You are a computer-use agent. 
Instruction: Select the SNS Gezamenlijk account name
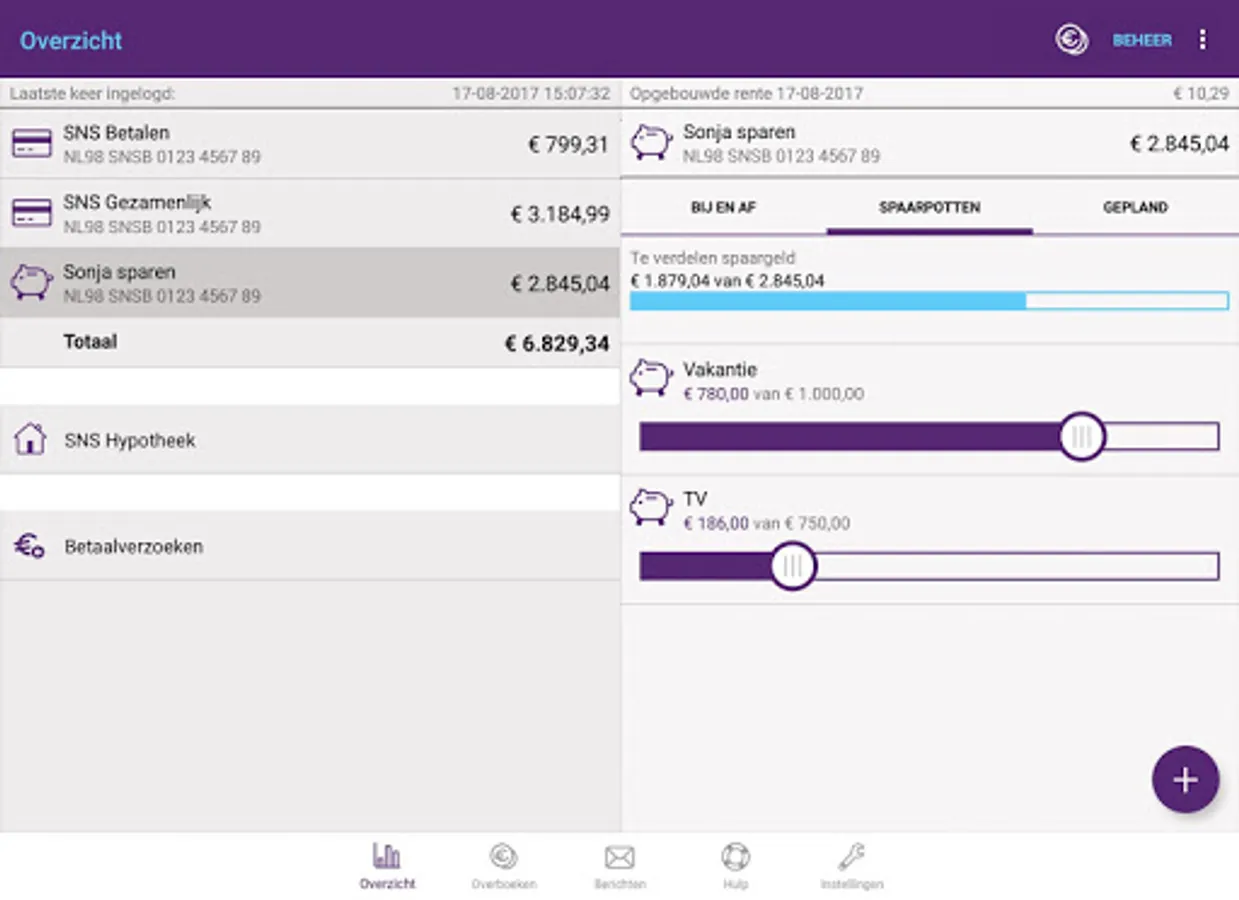(x=137, y=203)
